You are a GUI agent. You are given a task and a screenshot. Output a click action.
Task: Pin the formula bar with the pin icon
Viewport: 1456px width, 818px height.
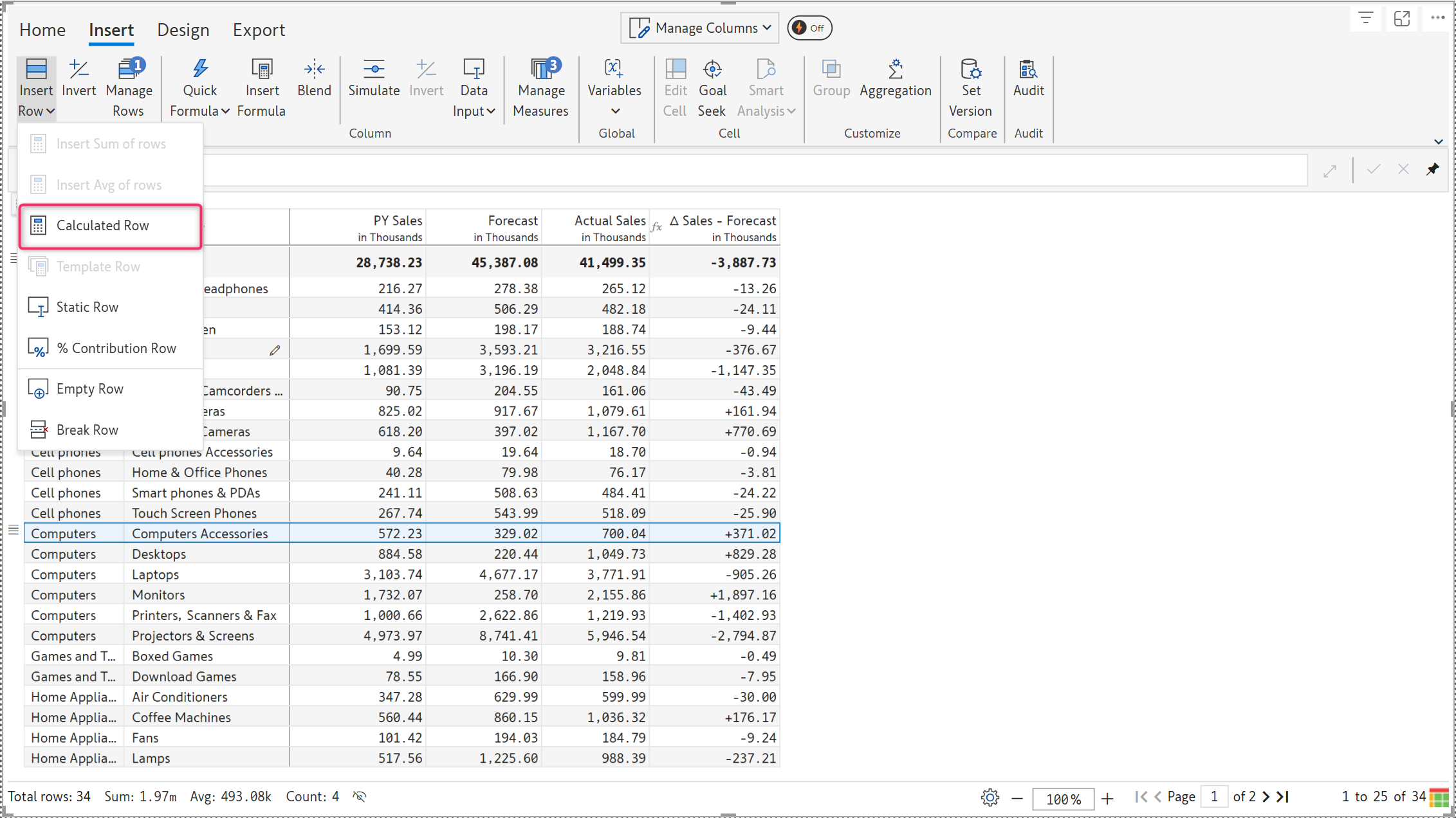(x=1432, y=169)
